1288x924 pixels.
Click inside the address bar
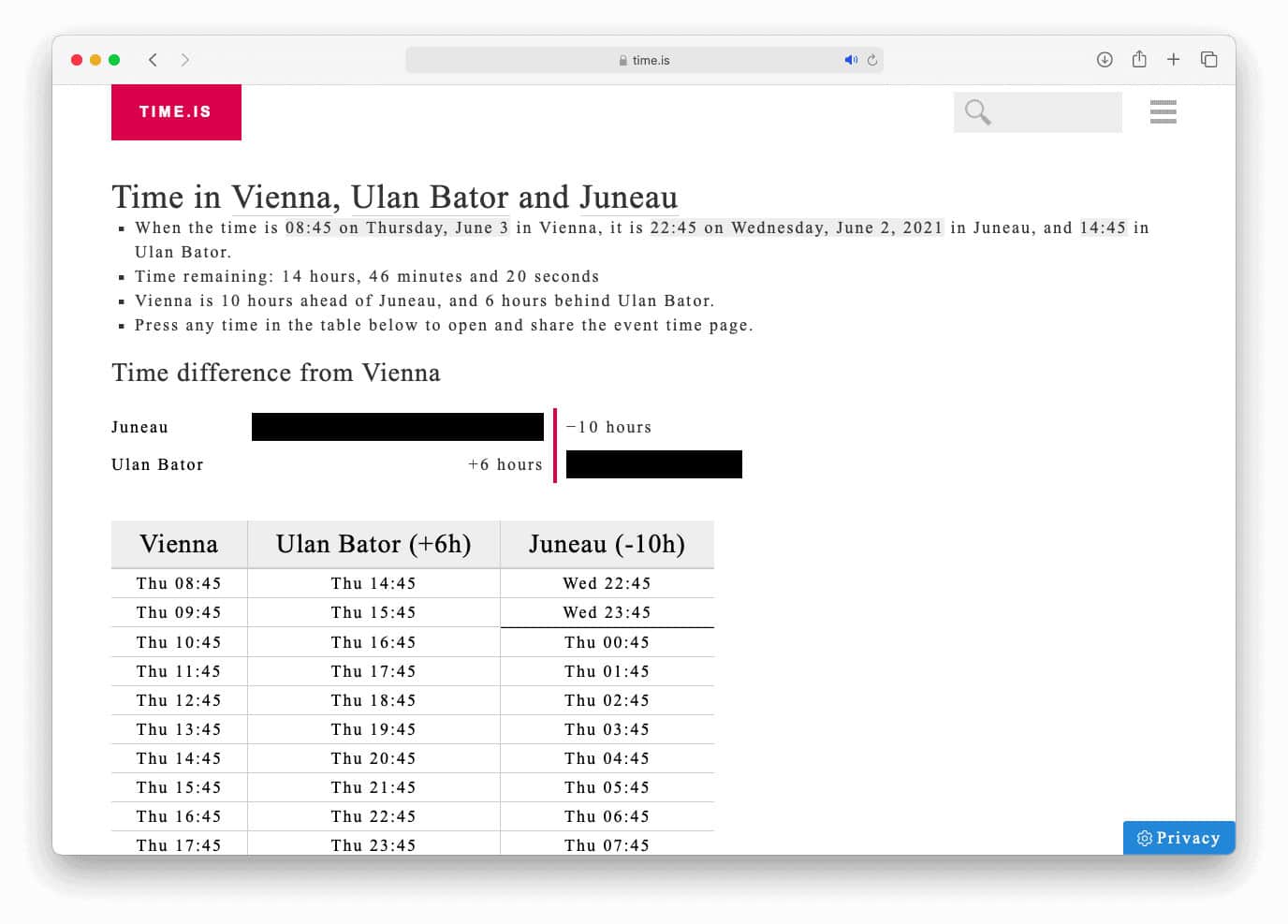(x=644, y=59)
